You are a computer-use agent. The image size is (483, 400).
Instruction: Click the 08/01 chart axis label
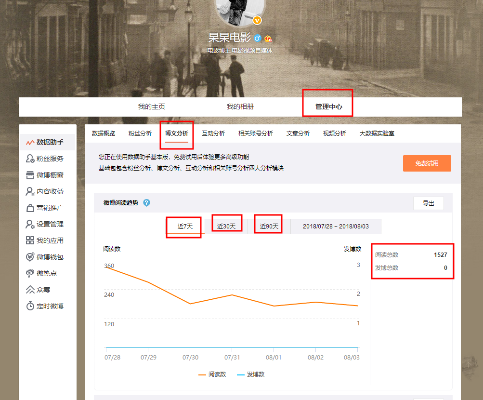tap(274, 357)
